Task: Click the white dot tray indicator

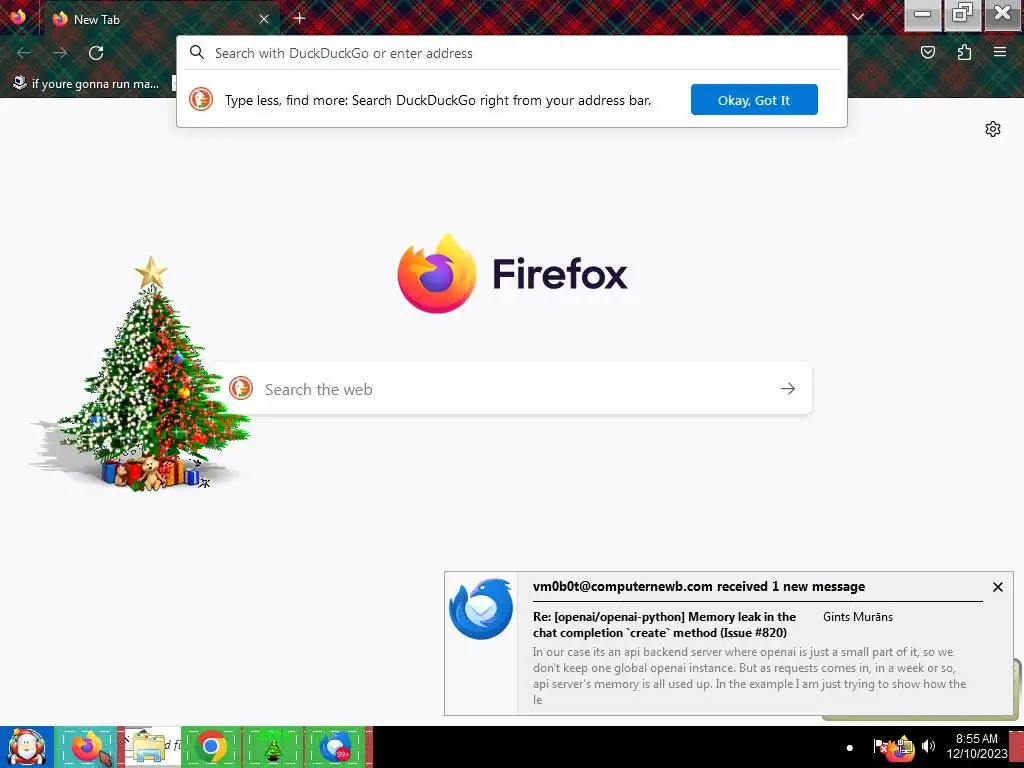Action: (850, 748)
